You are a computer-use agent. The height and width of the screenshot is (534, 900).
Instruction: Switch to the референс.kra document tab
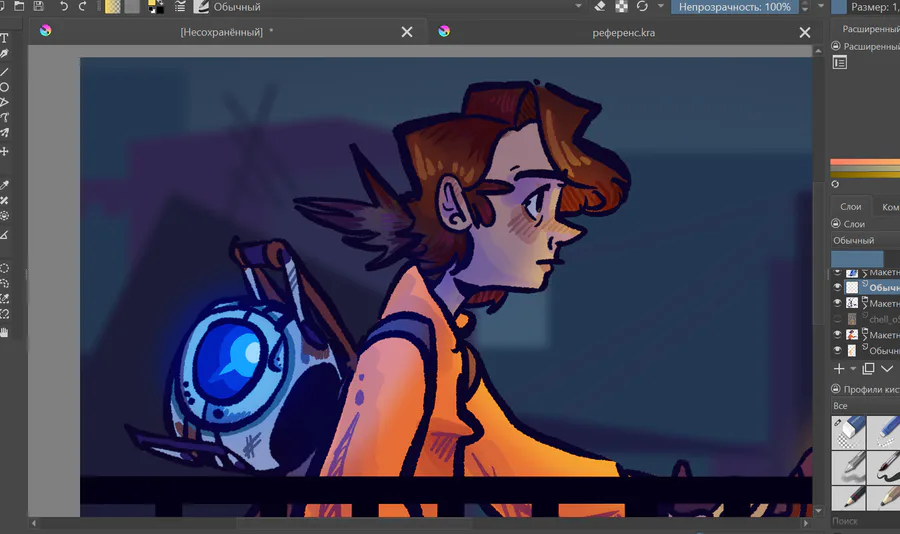click(623, 32)
